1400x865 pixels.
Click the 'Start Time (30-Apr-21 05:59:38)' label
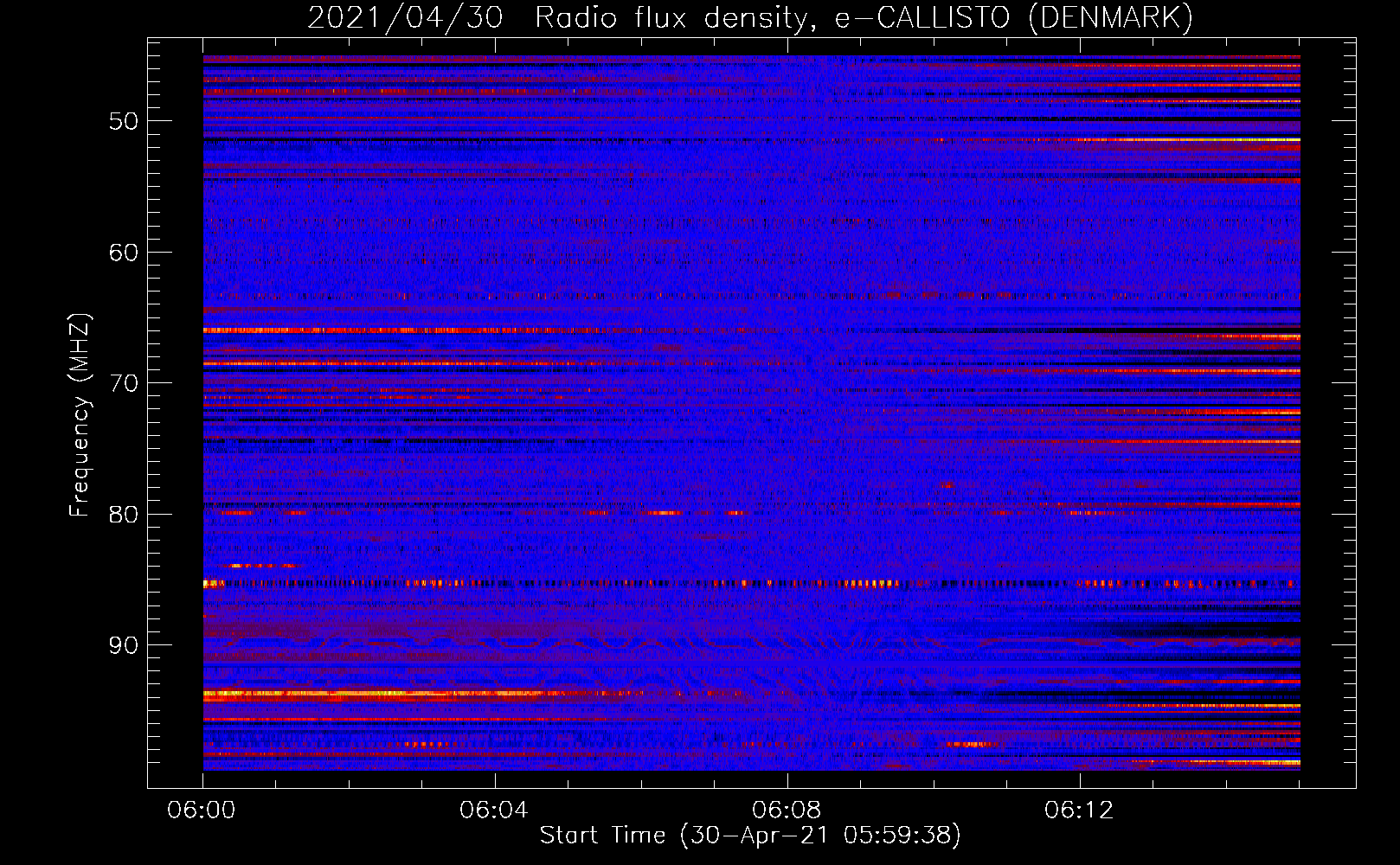750,836
